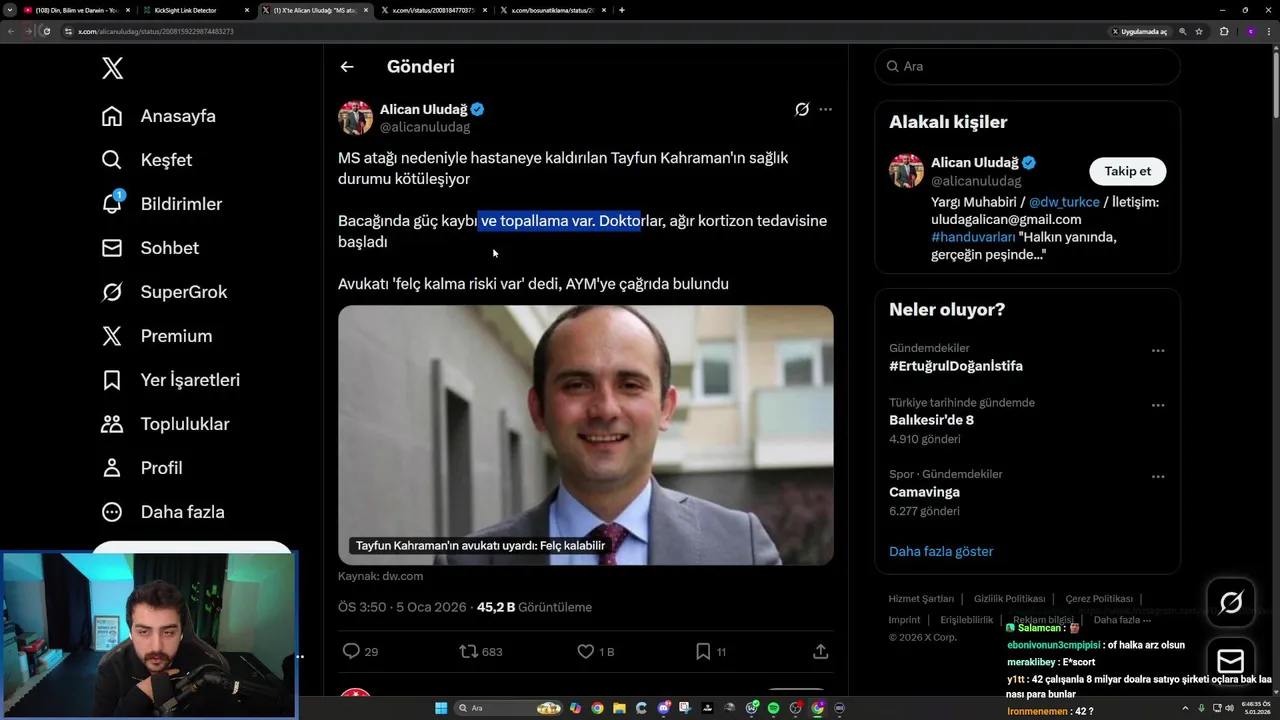Open Profil page
1280x720 pixels.
coord(142,468)
